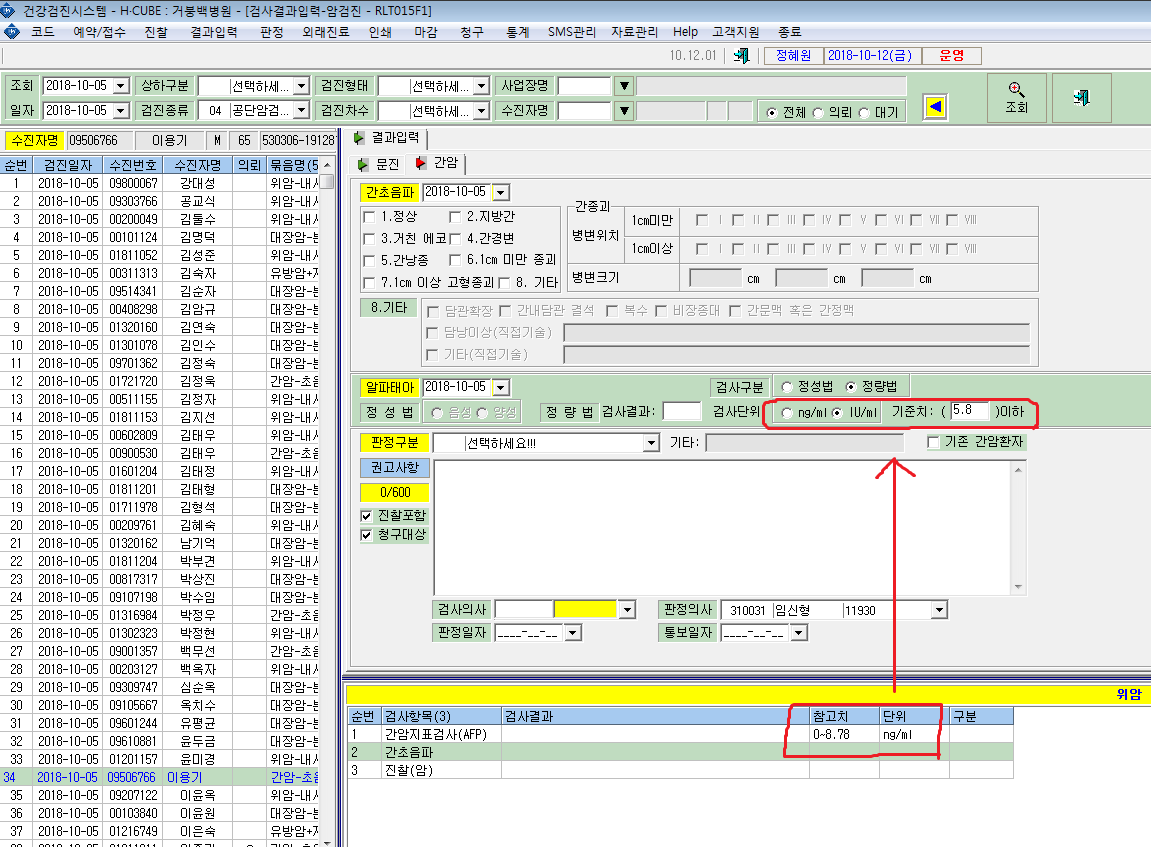Click the exit door icon beside 조회 button
The image size is (1151, 847).
1081,98
